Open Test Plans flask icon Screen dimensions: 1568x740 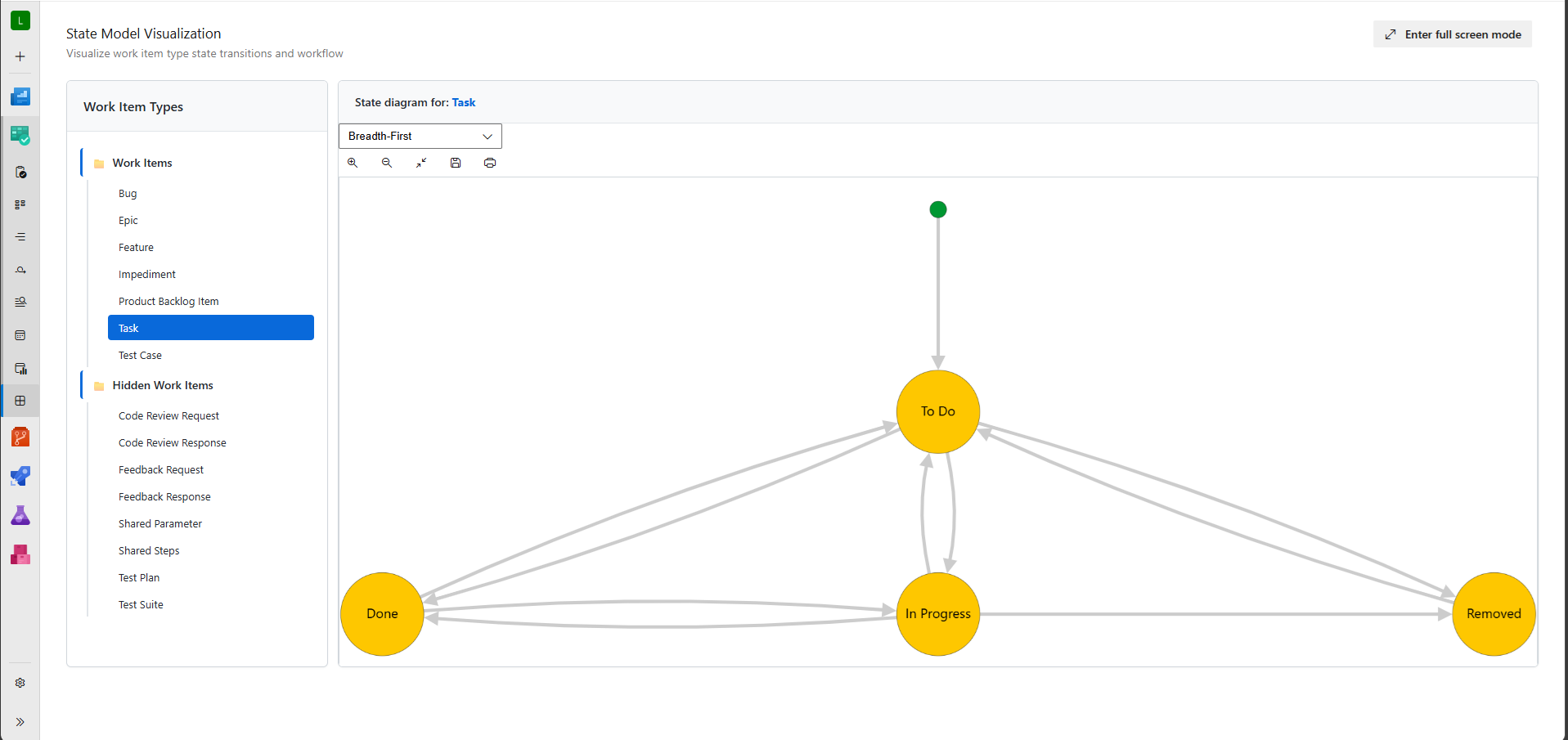coord(20,515)
